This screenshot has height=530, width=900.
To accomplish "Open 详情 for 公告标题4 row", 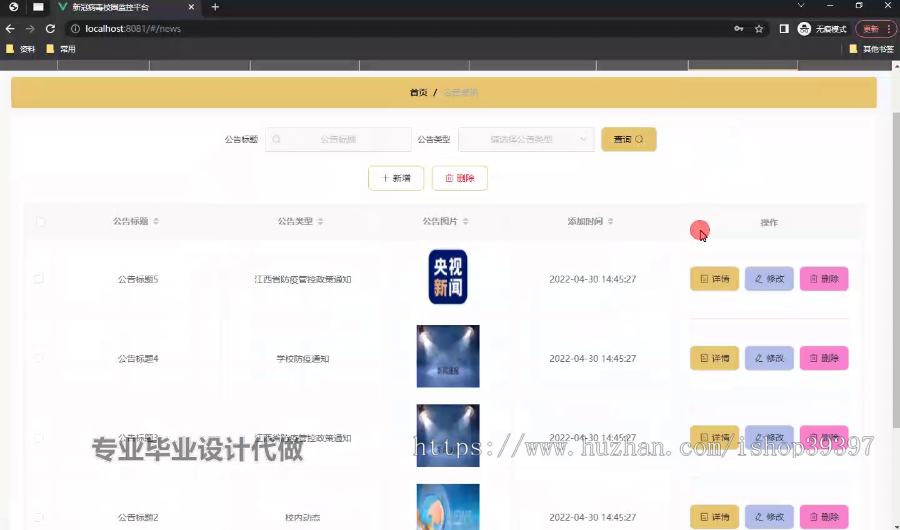I will point(715,358).
